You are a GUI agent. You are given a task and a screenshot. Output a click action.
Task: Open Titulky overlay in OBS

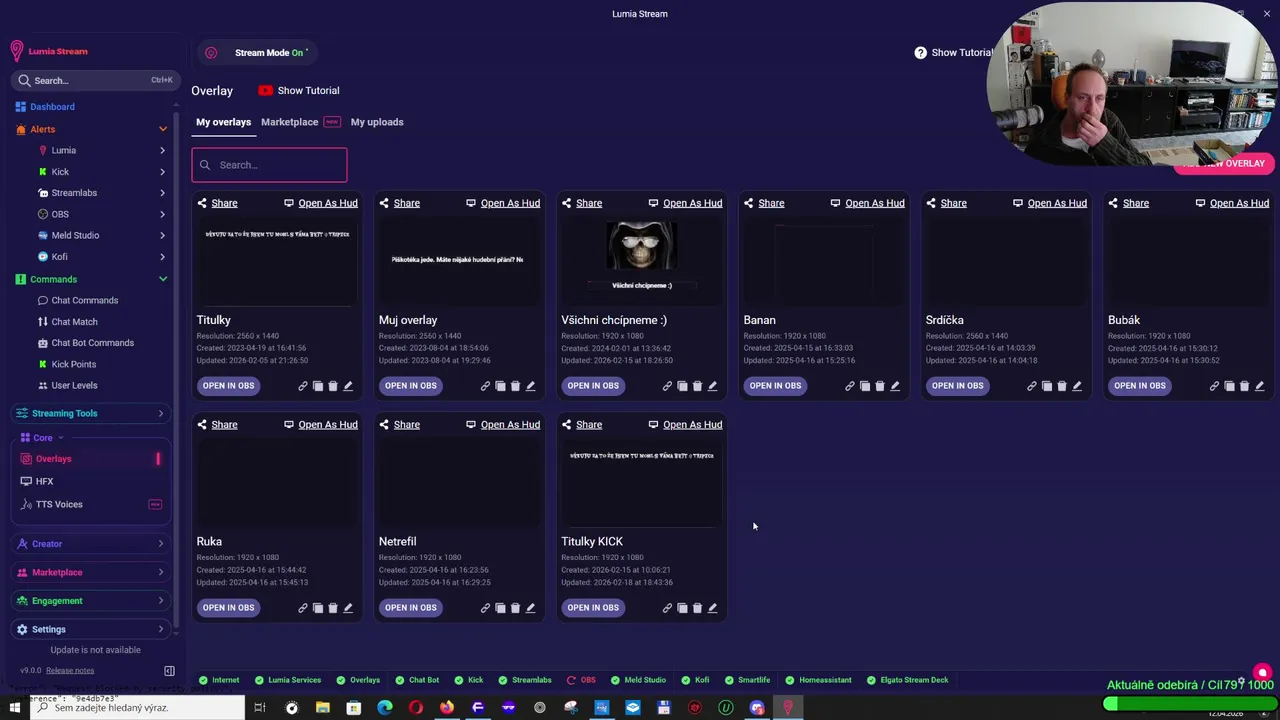click(228, 386)
